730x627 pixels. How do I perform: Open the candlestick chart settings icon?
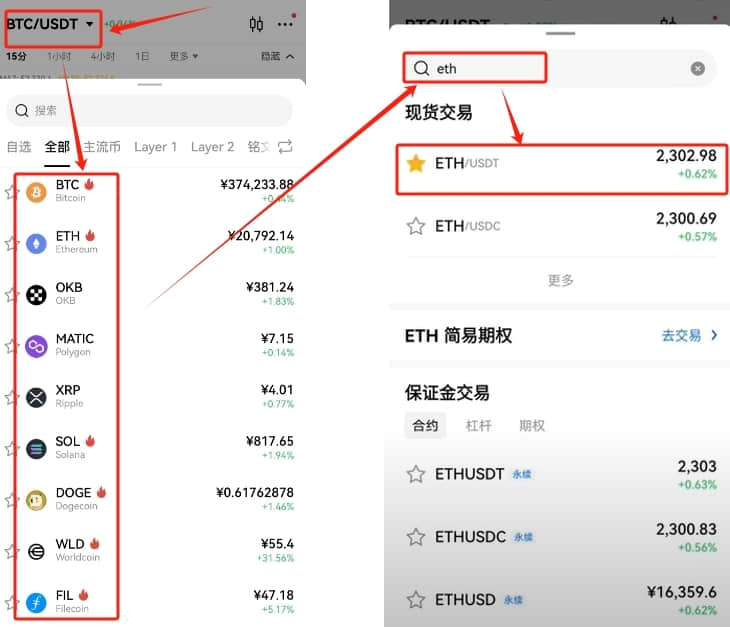(x=256, y=24)
